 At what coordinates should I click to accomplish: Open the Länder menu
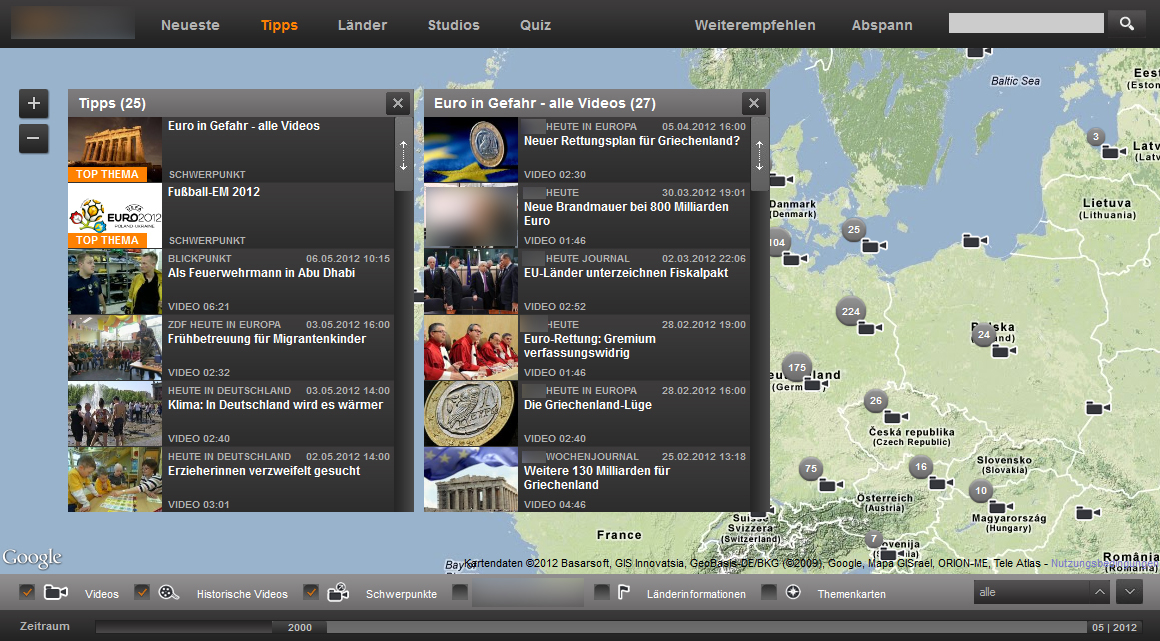coord(362,25)
